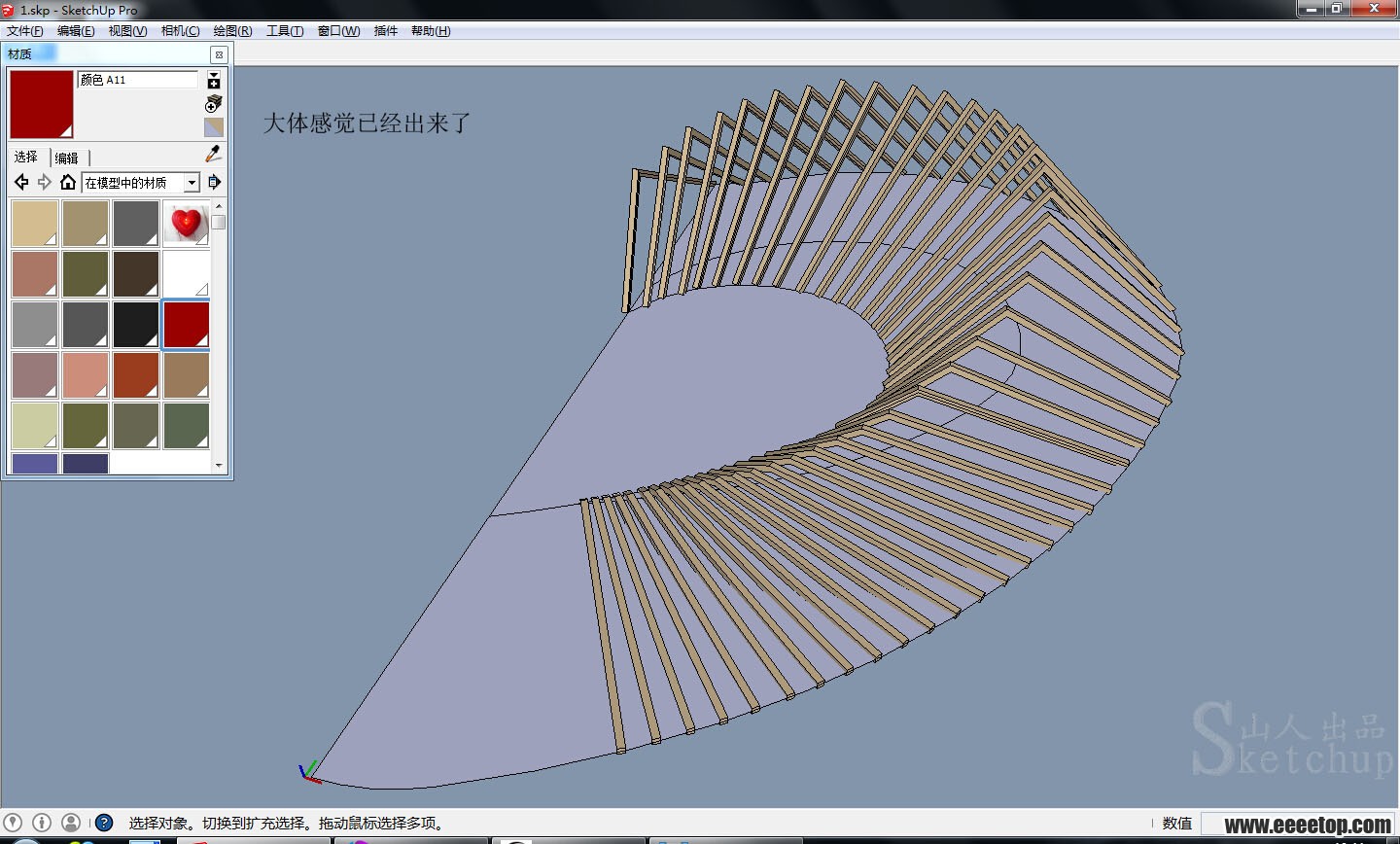Select the light gray swatch in the third row

pos(35,325)
